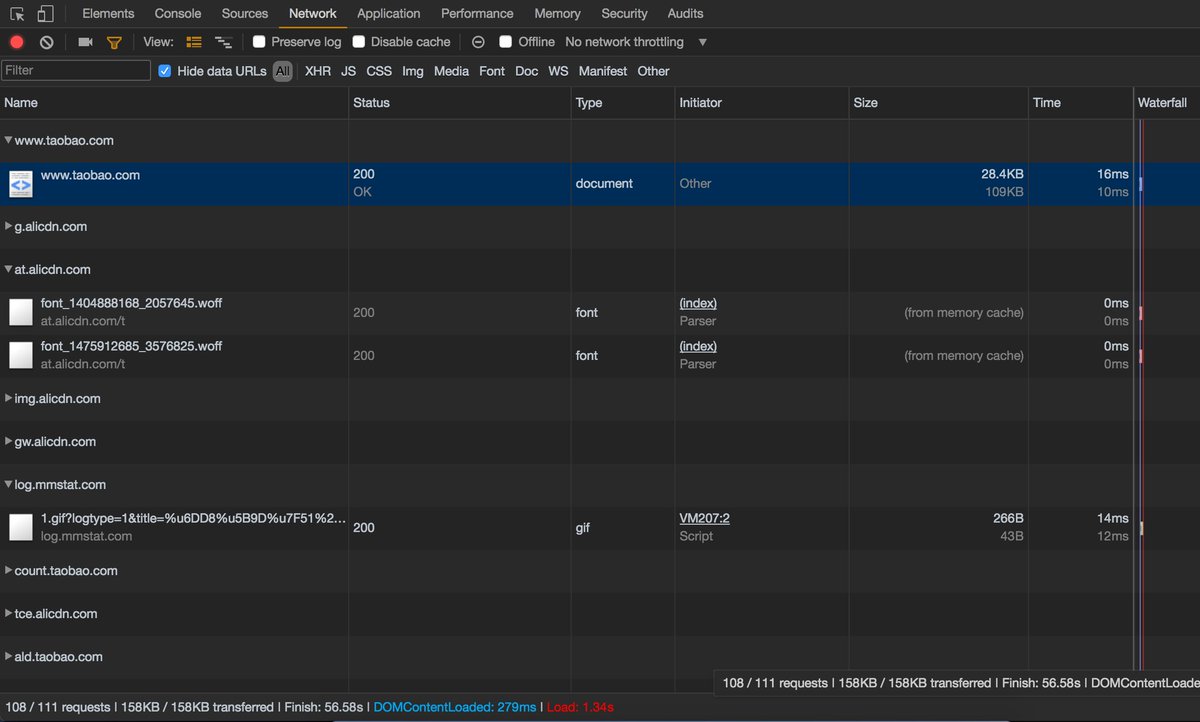Click file icon of 1.gif request

tap(21, 527)
